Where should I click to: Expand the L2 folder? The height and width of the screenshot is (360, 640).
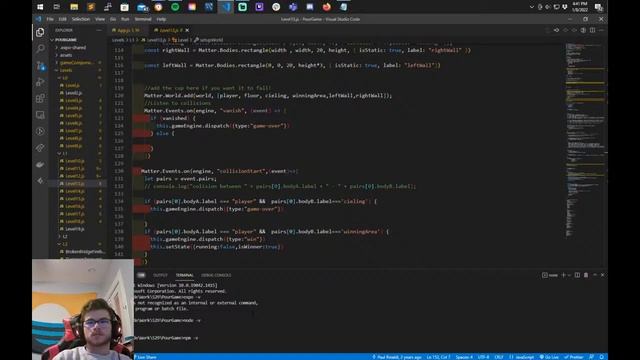click(x=78, y=236)
